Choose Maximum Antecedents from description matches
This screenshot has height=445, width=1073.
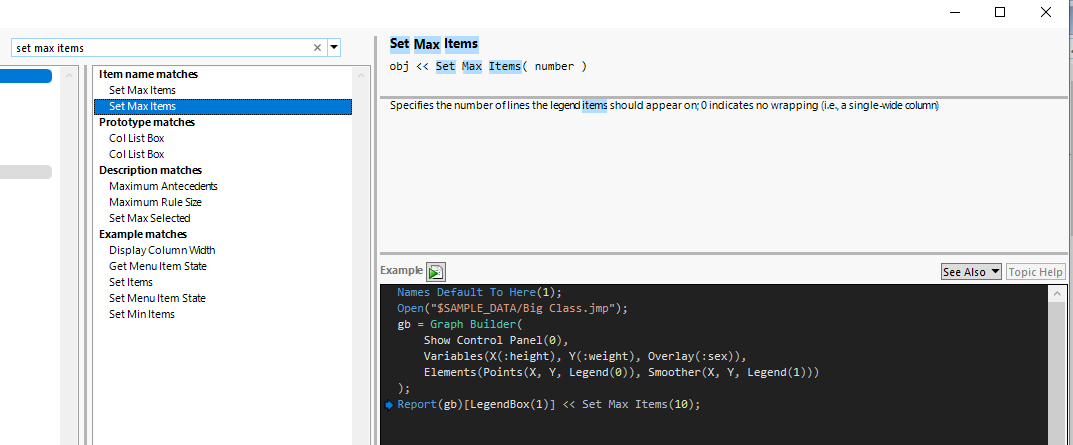(x=163, y=186)
